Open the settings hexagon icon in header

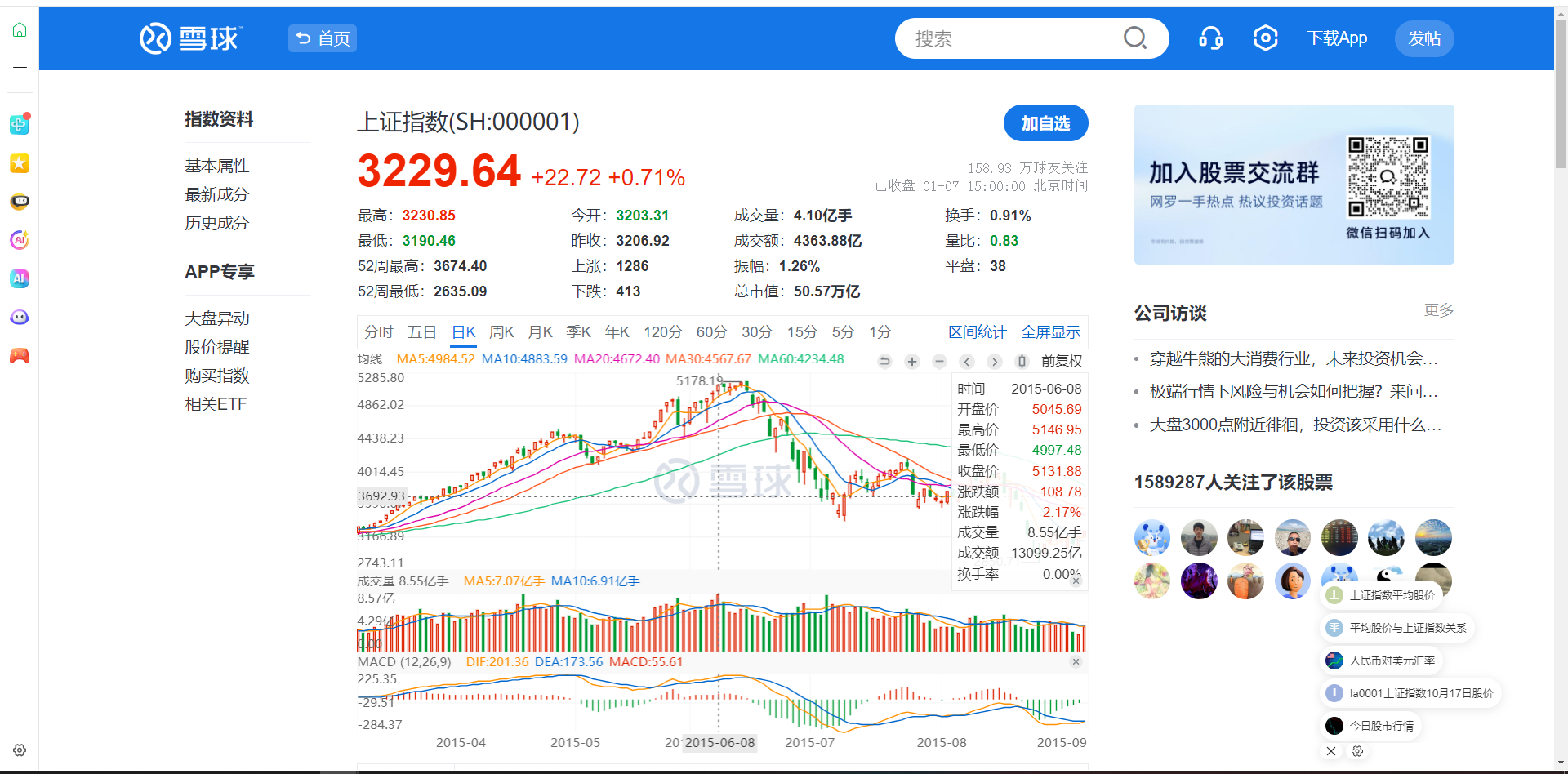click(1265, 38)
